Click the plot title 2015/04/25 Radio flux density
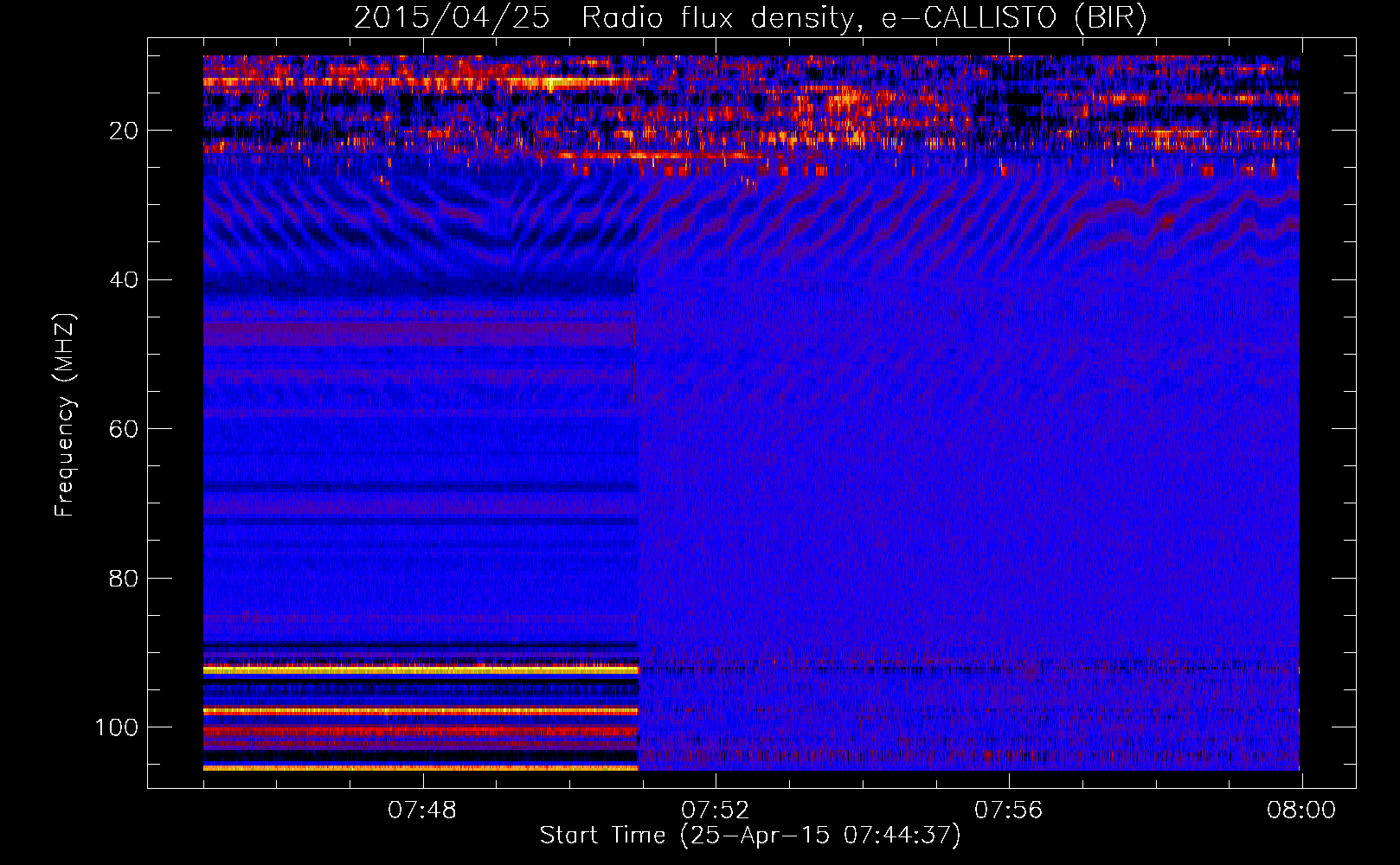This screenshot has height=865, width=1400. click(x=749, y=18)
